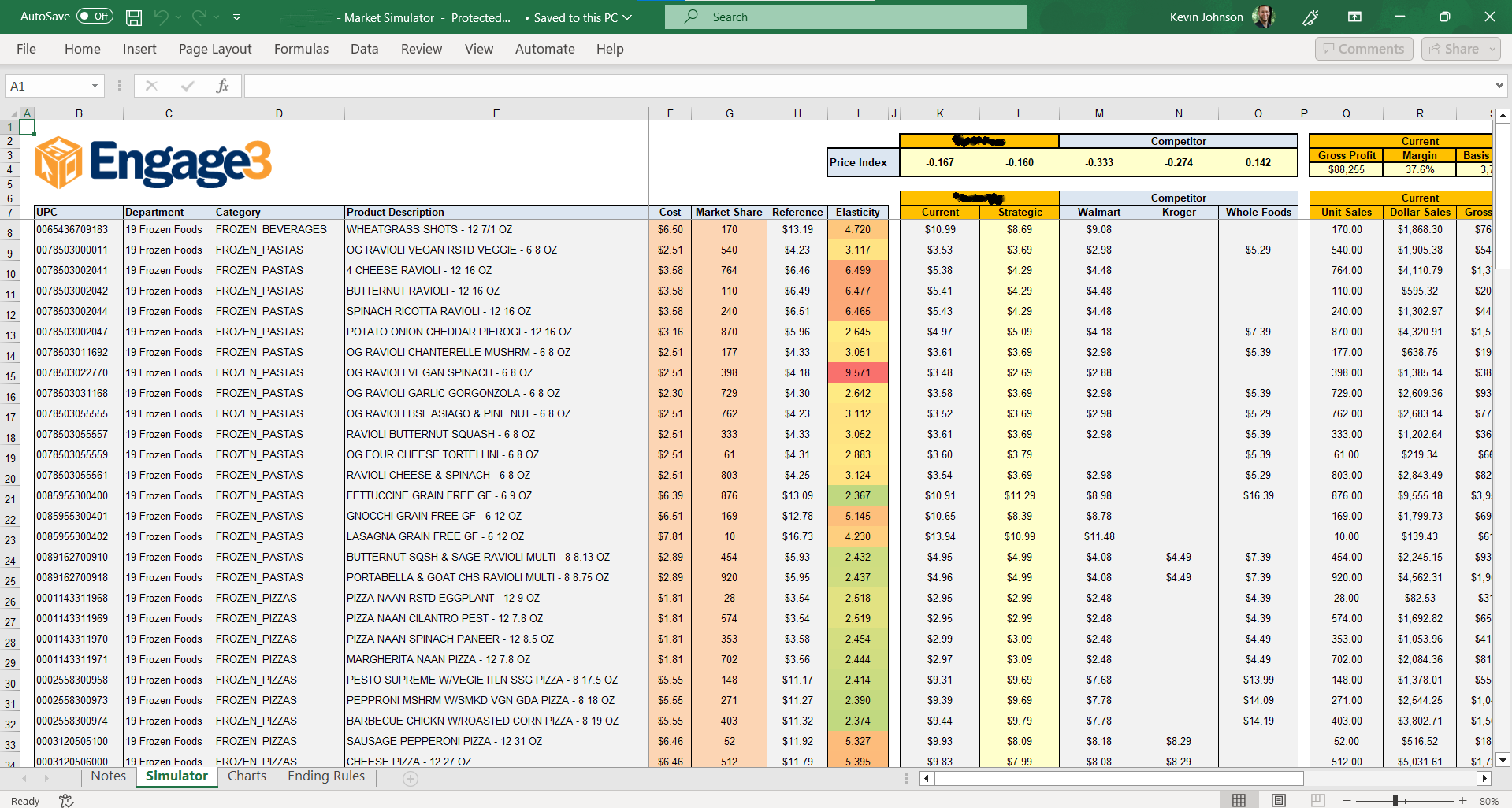1512x808 pixels.
Task: Select the red elasticity cell 9.571
Action: click(858, 372)
